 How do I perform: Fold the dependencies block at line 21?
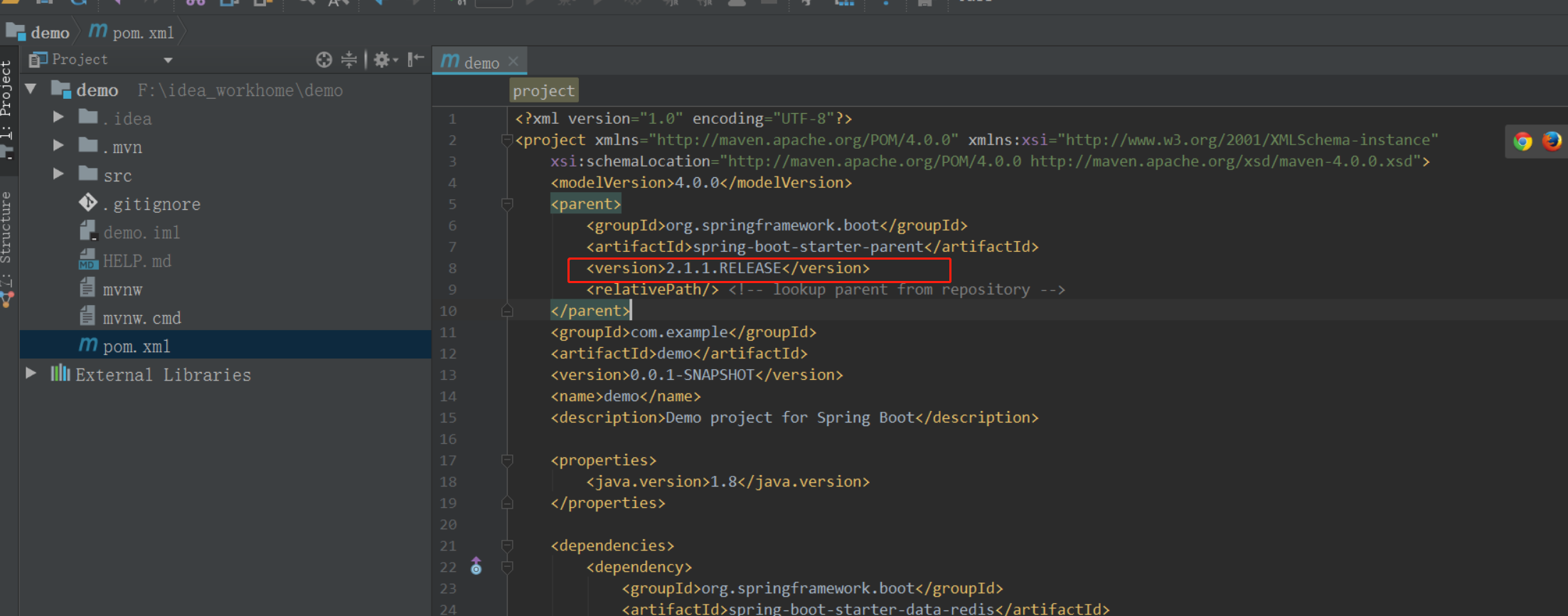tap(507, 546)
